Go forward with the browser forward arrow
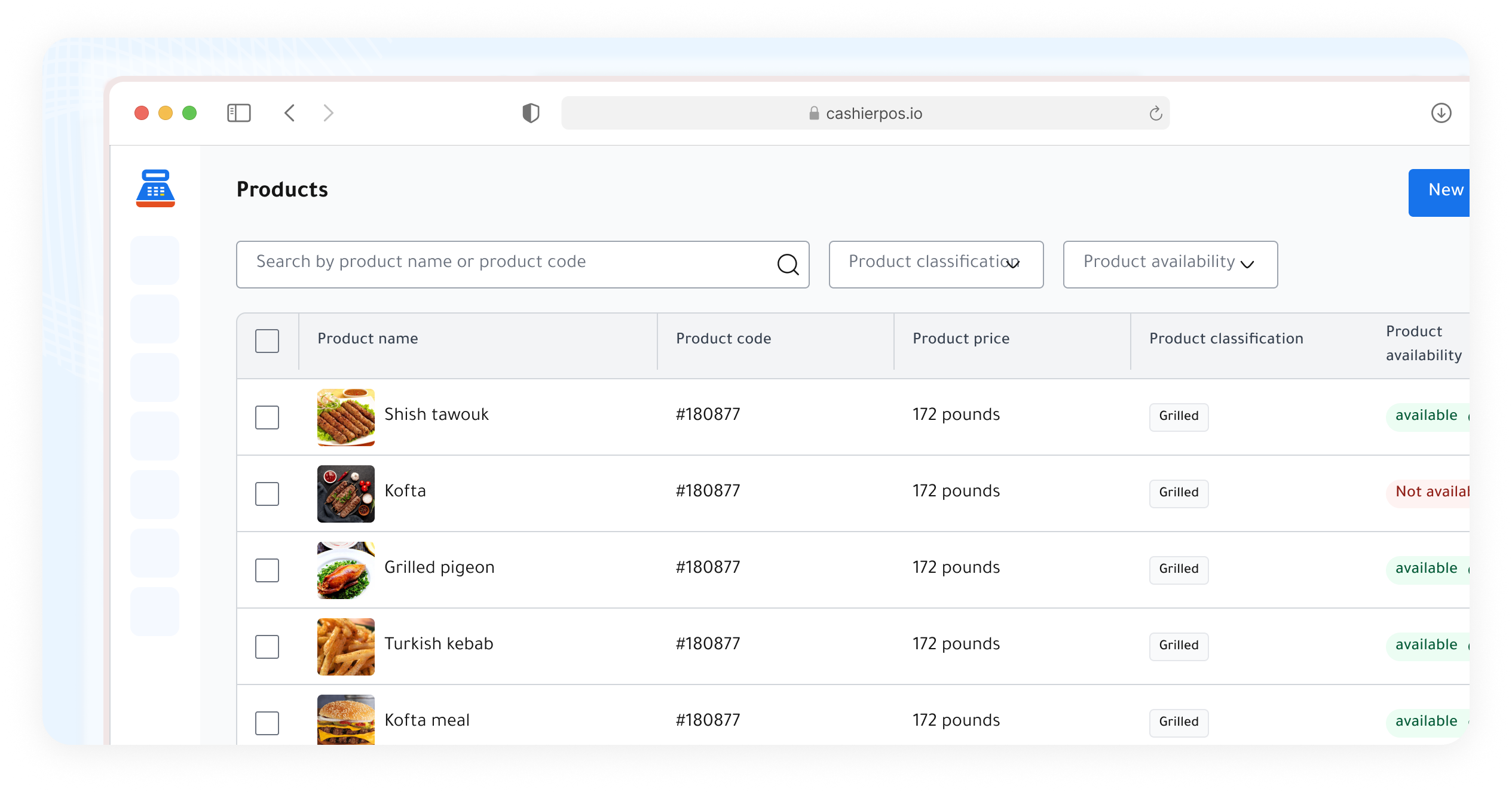The height and width of the screenshot is (792, 1512). 328,113
